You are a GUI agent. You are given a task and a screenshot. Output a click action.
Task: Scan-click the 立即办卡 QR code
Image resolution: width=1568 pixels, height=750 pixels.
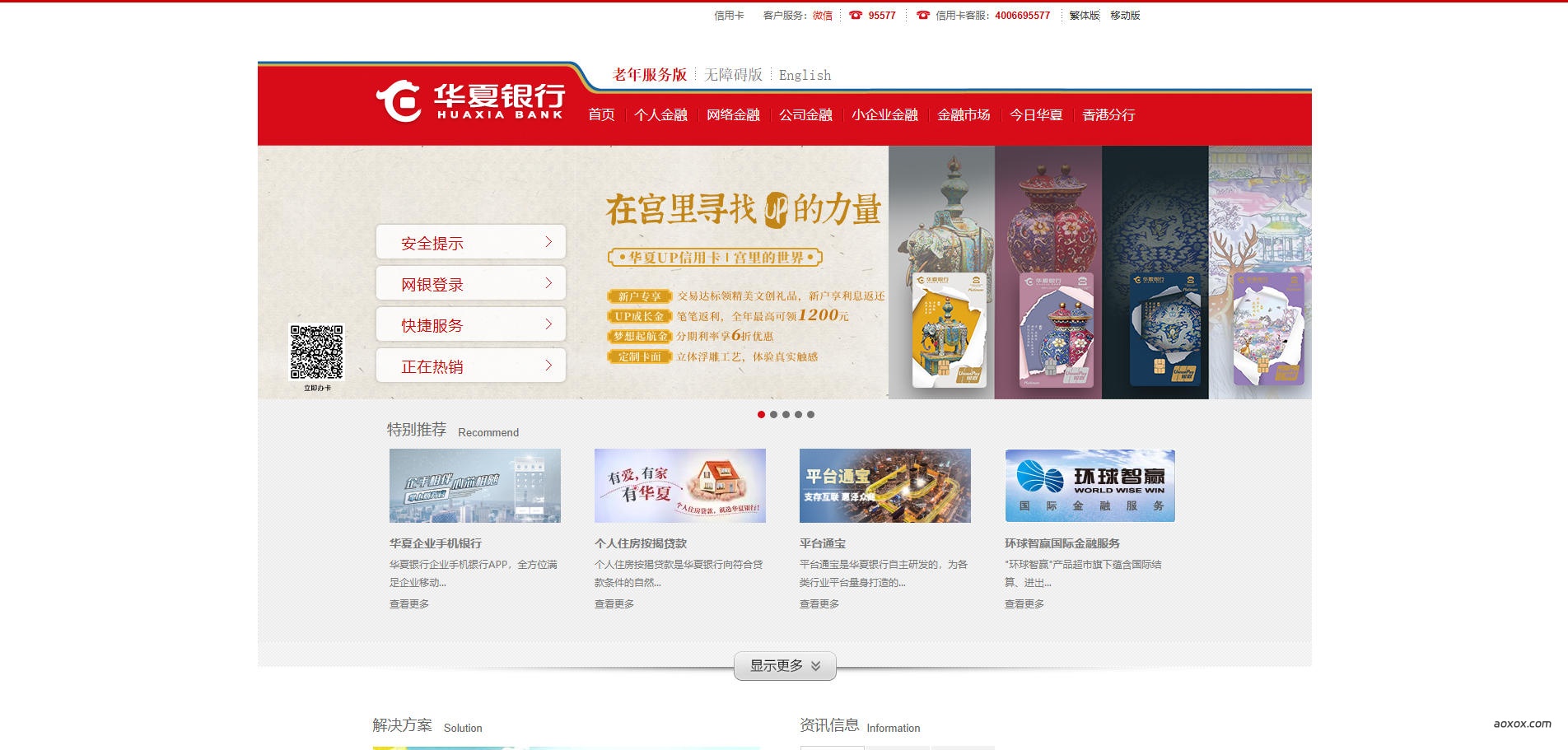click(317, 352)
